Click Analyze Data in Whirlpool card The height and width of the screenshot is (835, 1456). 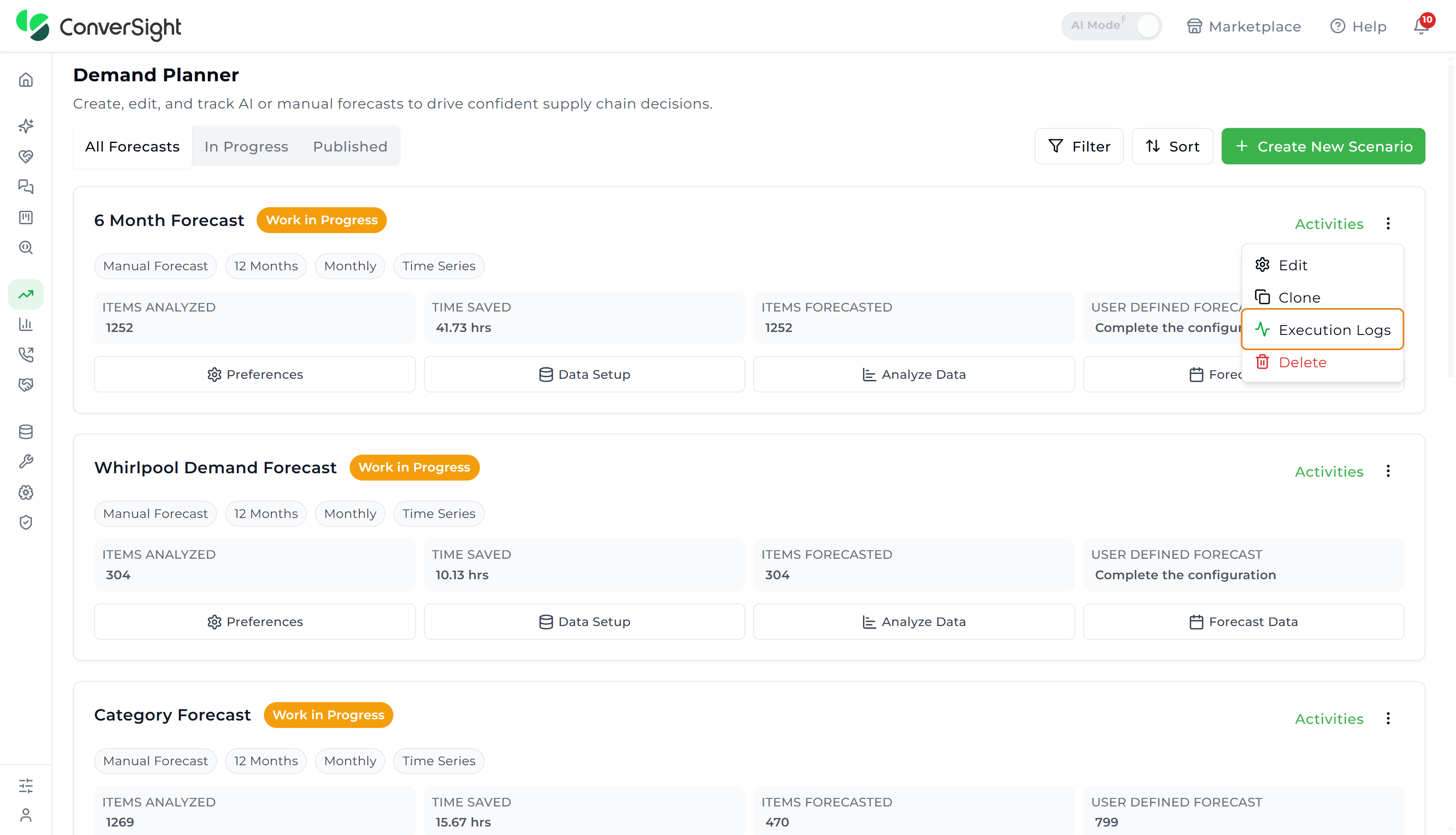click(x=914, y=622)
